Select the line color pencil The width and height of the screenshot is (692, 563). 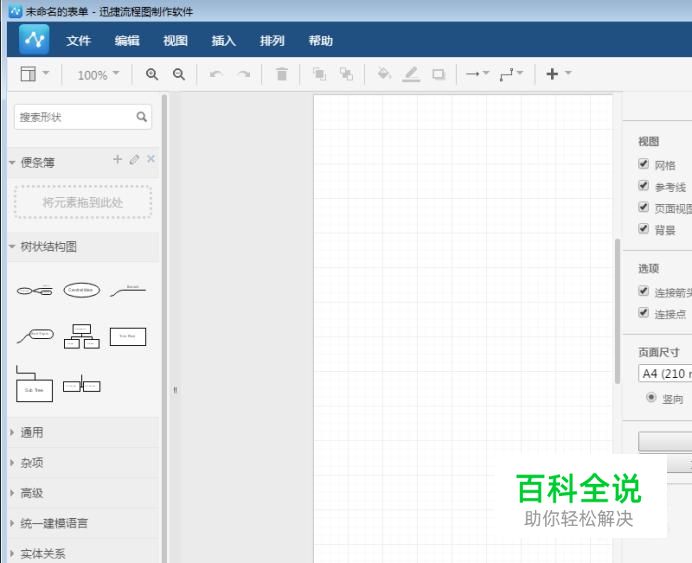pyautogui.click(x=411, y=74)
